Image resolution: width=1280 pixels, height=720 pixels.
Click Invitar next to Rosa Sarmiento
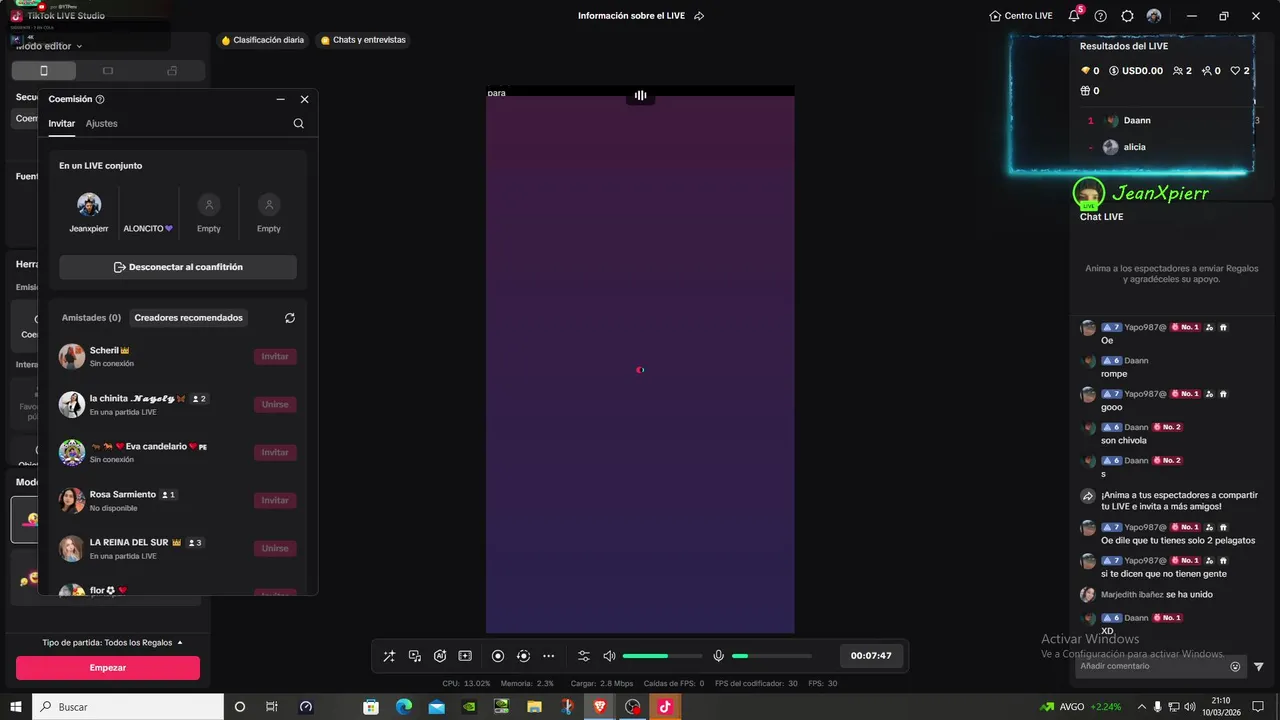point(275,501)
